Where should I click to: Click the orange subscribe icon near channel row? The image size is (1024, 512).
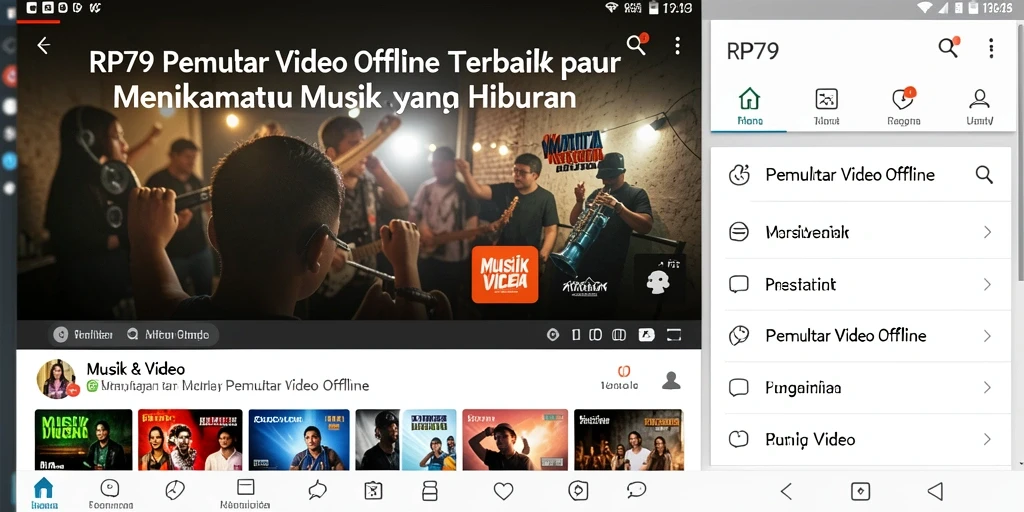(623, 372)
